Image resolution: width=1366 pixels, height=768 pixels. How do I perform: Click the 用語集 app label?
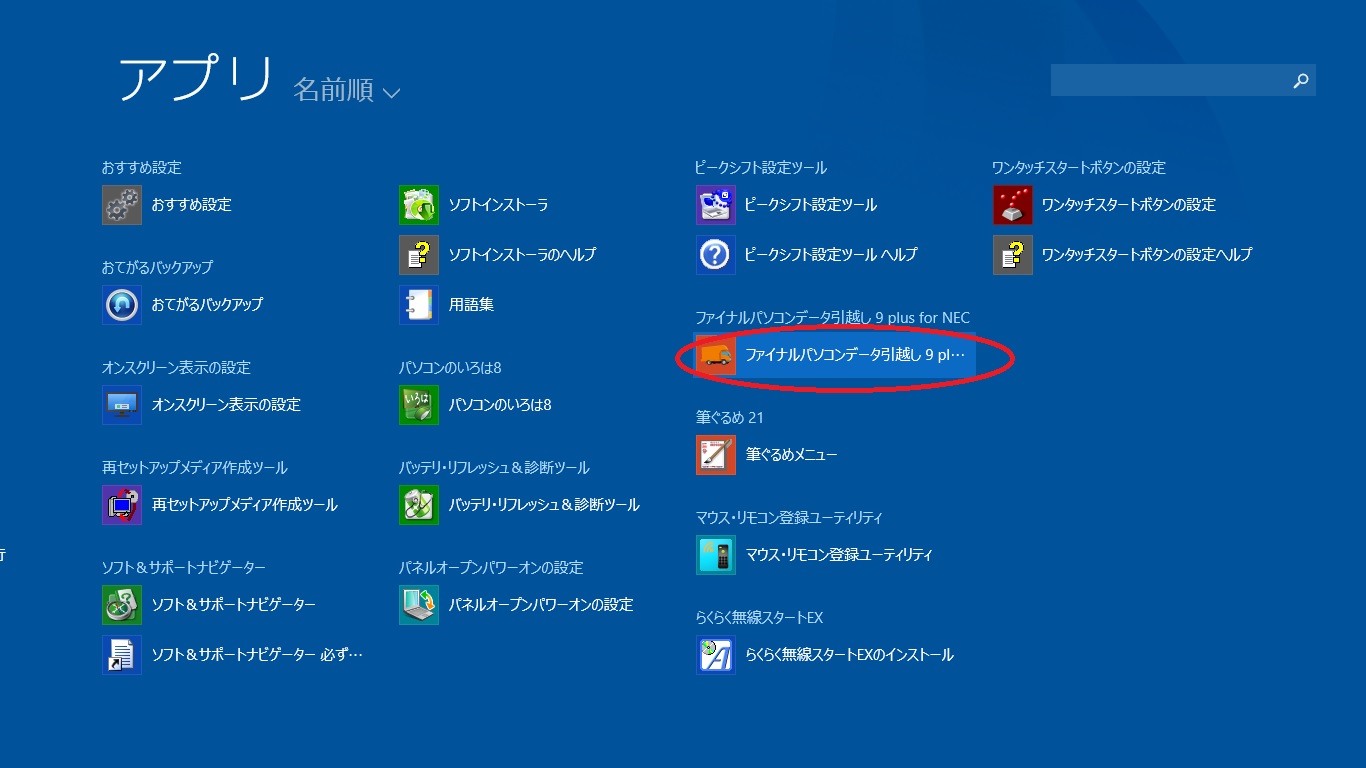[x=471, y=305]
